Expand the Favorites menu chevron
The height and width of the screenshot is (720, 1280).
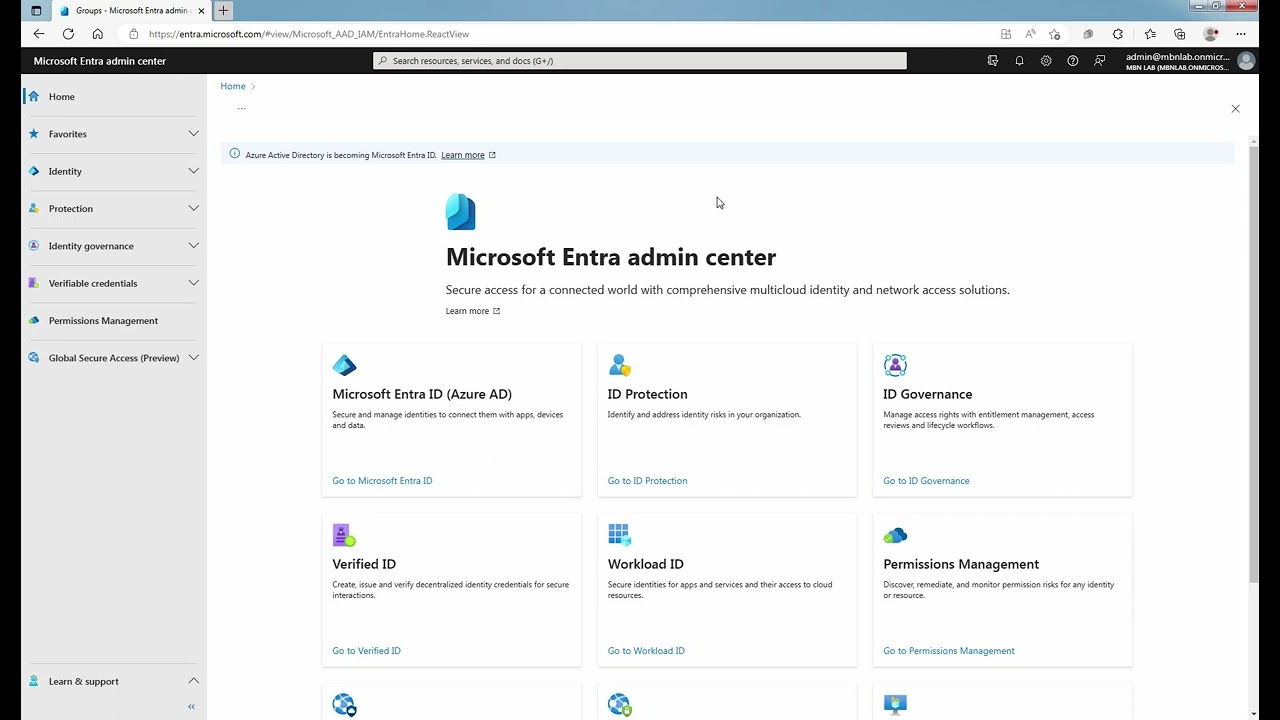[194, 133]
